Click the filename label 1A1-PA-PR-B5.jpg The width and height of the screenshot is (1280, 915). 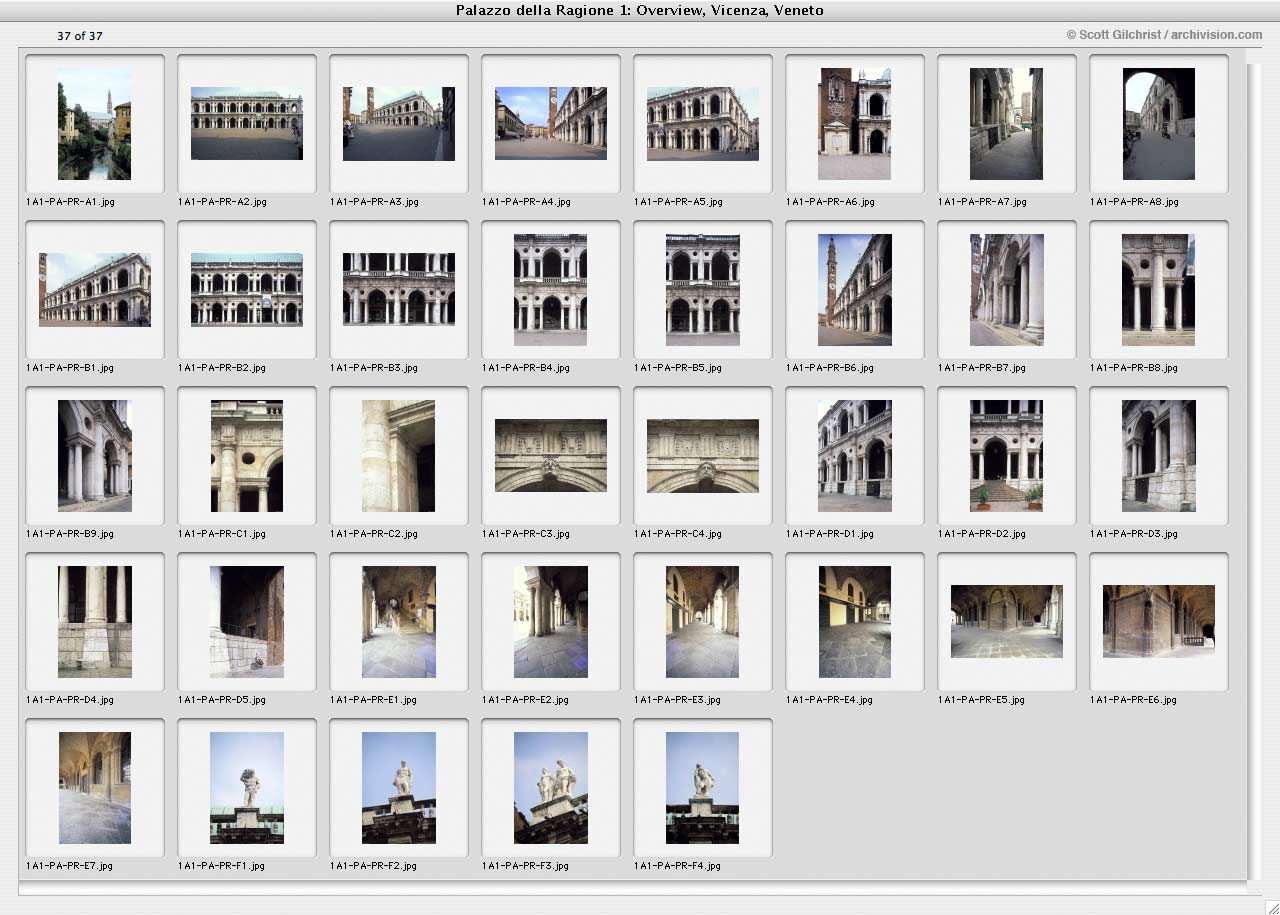tap(678, 368)
